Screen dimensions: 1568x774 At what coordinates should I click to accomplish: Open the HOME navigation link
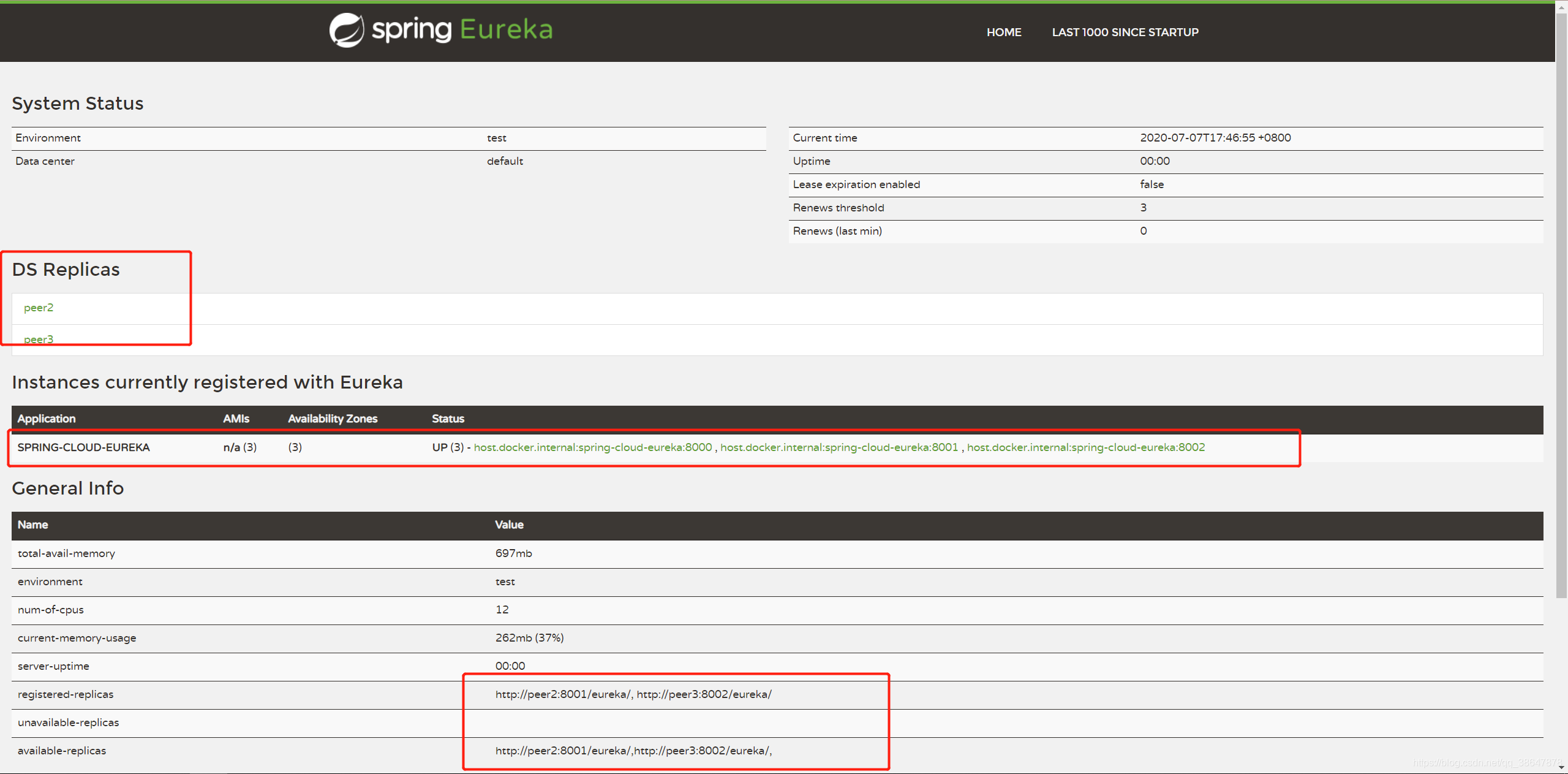tap(1004, 32)
